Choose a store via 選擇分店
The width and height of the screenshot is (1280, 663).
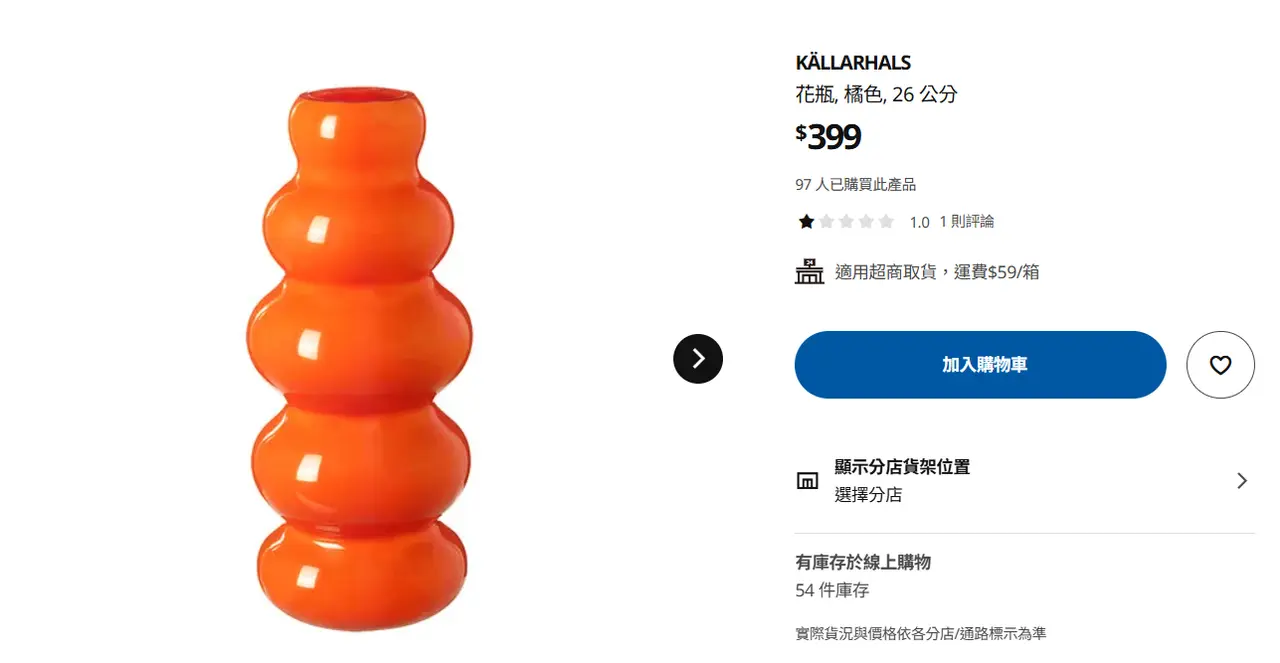[x=868, y=495]
